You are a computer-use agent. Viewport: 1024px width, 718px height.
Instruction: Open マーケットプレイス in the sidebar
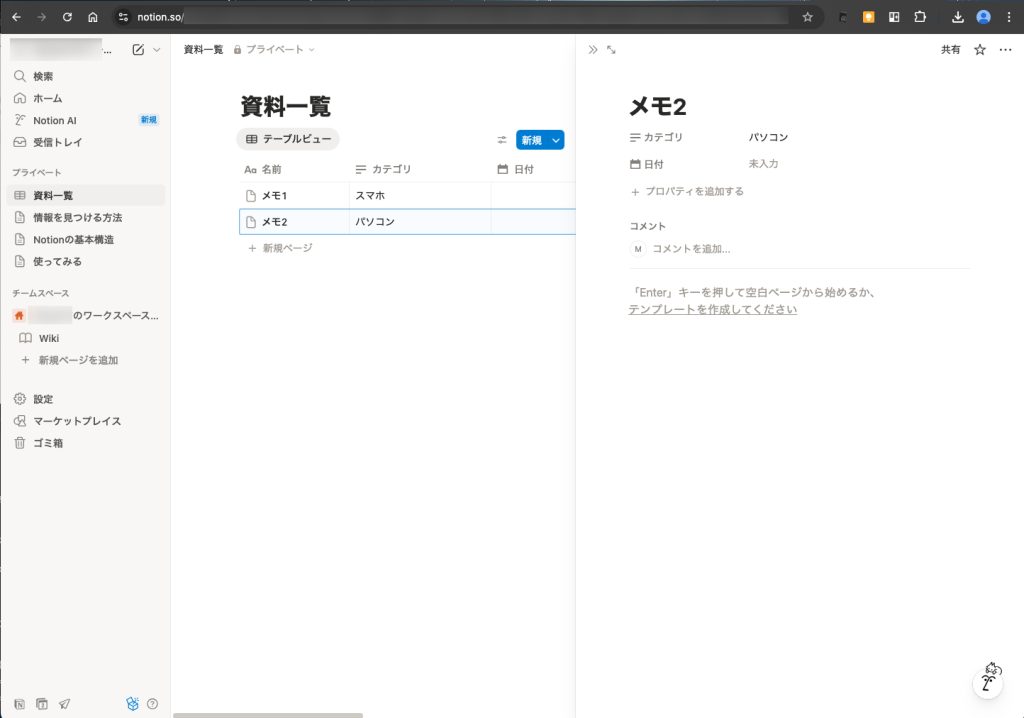(x=86, y=421)
